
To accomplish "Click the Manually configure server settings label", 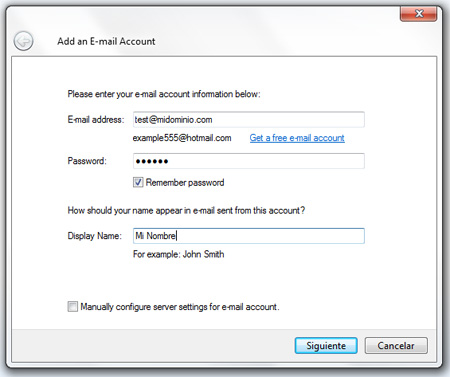I will pyautogui.click(x=180, y=307).
